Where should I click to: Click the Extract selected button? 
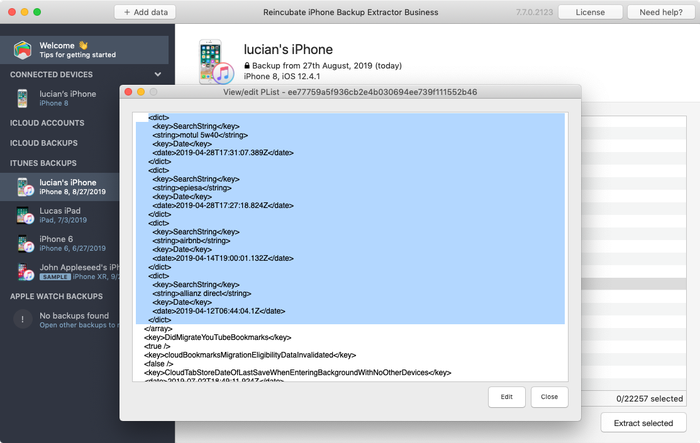click(643, 423)
